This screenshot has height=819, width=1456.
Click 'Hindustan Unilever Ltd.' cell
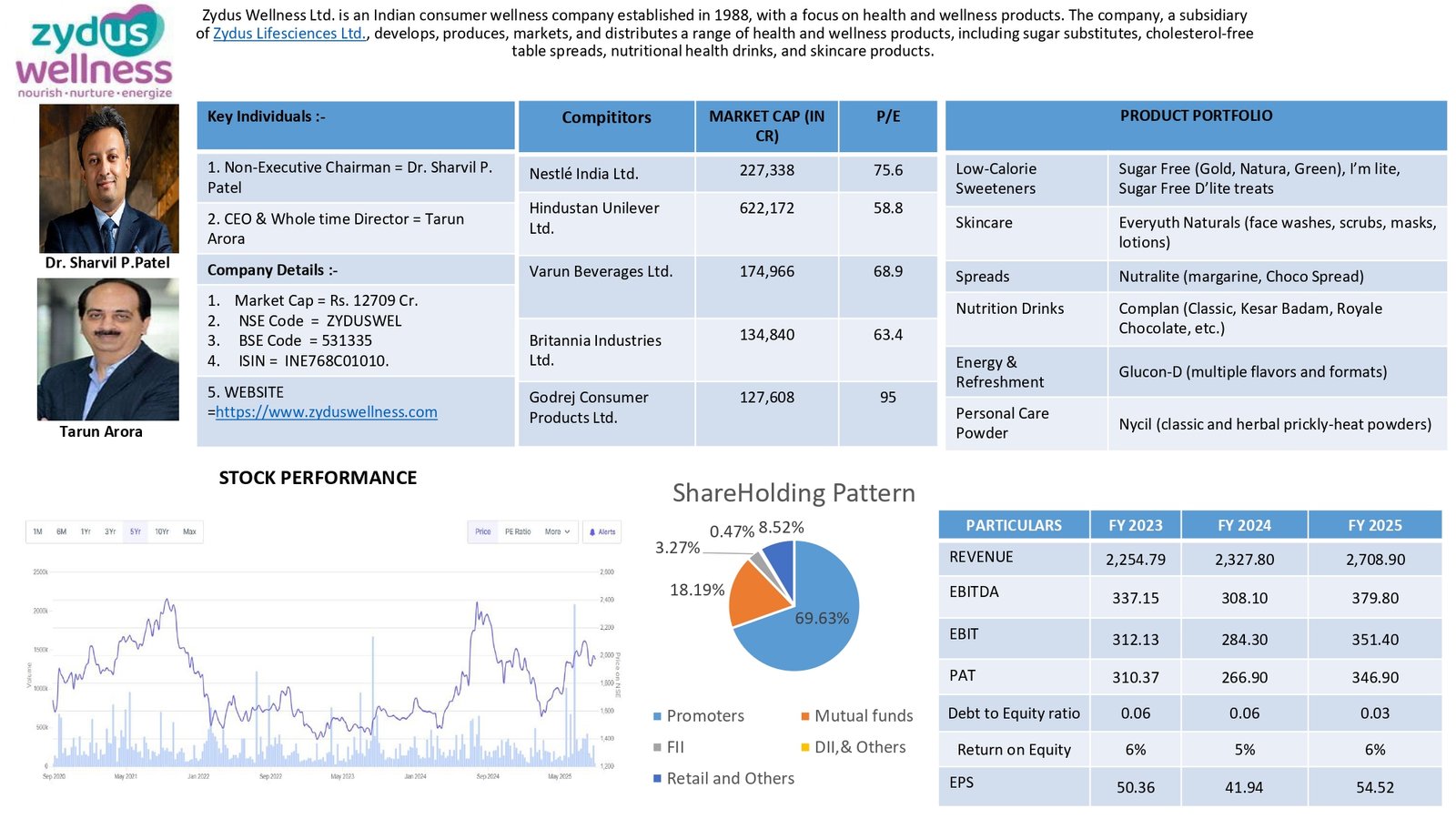[606, 223]
